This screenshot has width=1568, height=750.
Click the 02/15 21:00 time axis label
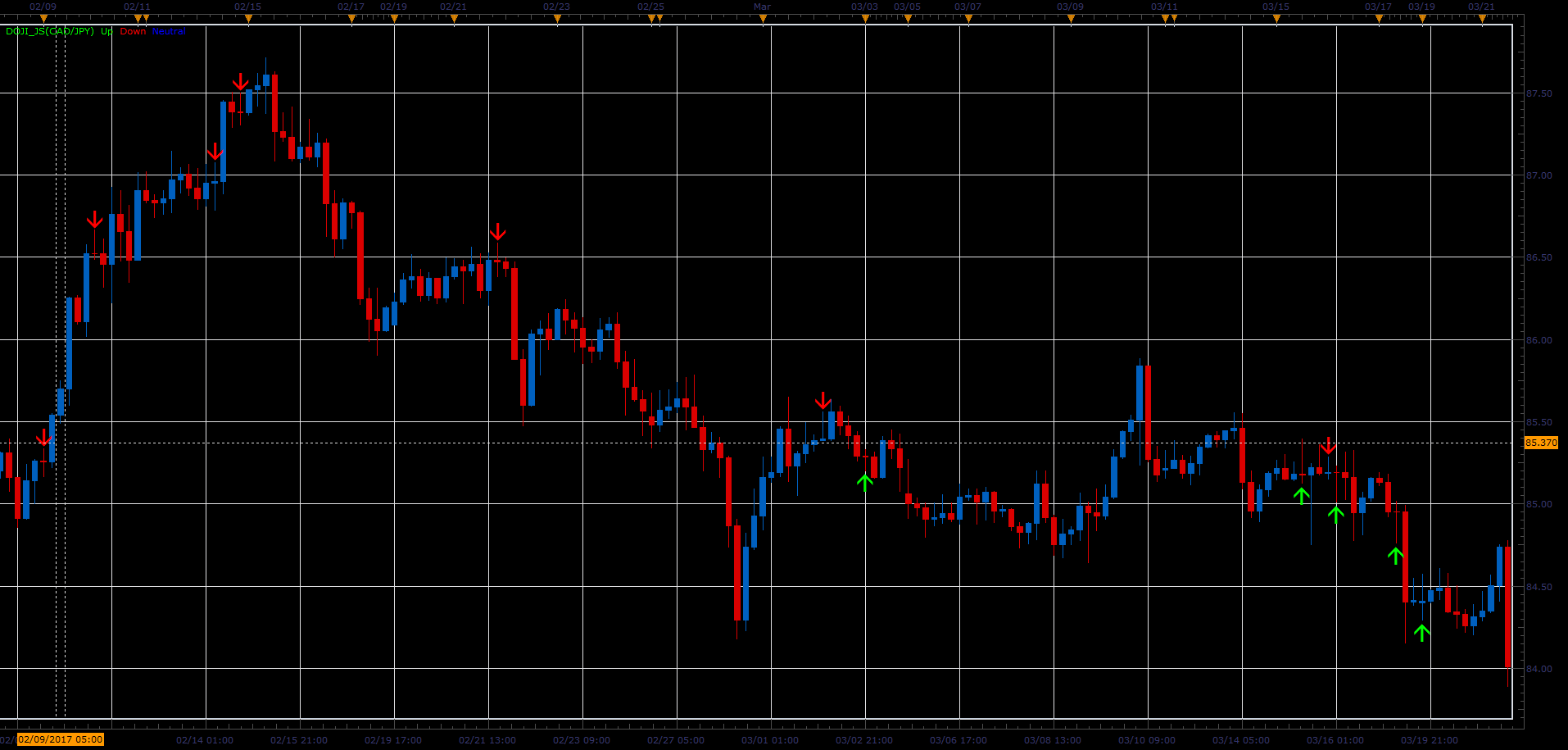[x=299, y=740]
